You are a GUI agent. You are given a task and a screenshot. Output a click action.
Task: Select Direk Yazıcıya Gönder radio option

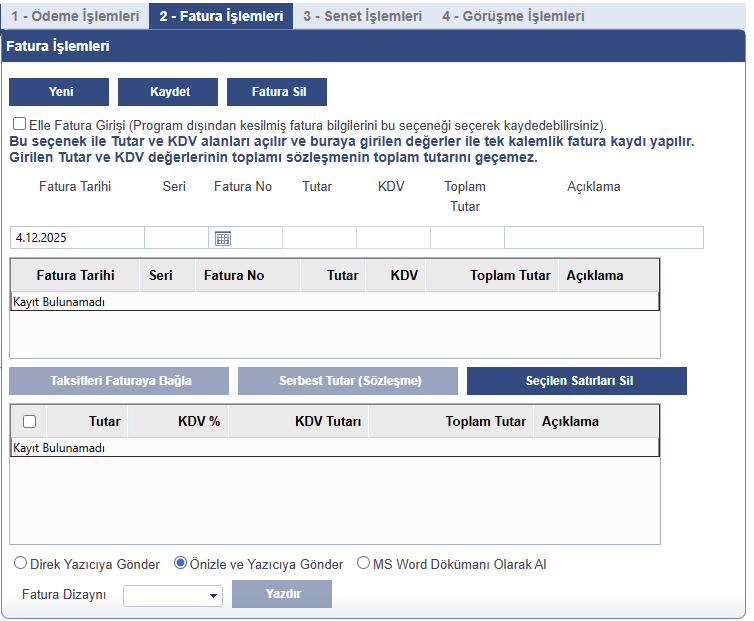point(20,564)
